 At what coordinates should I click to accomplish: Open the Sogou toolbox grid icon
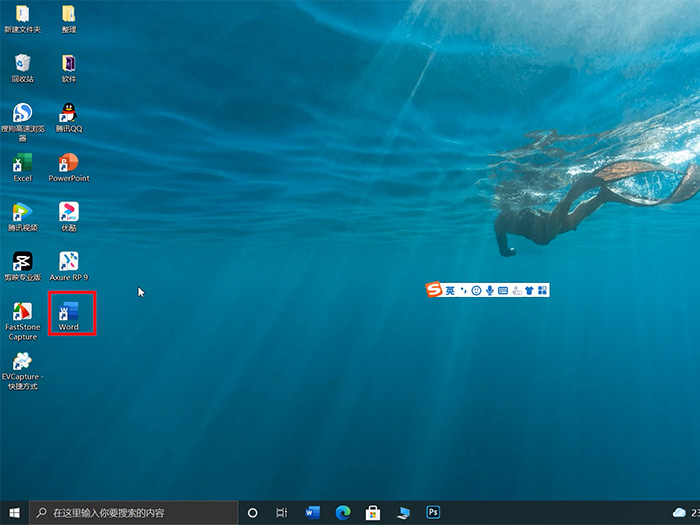click(x=542, y=291)
